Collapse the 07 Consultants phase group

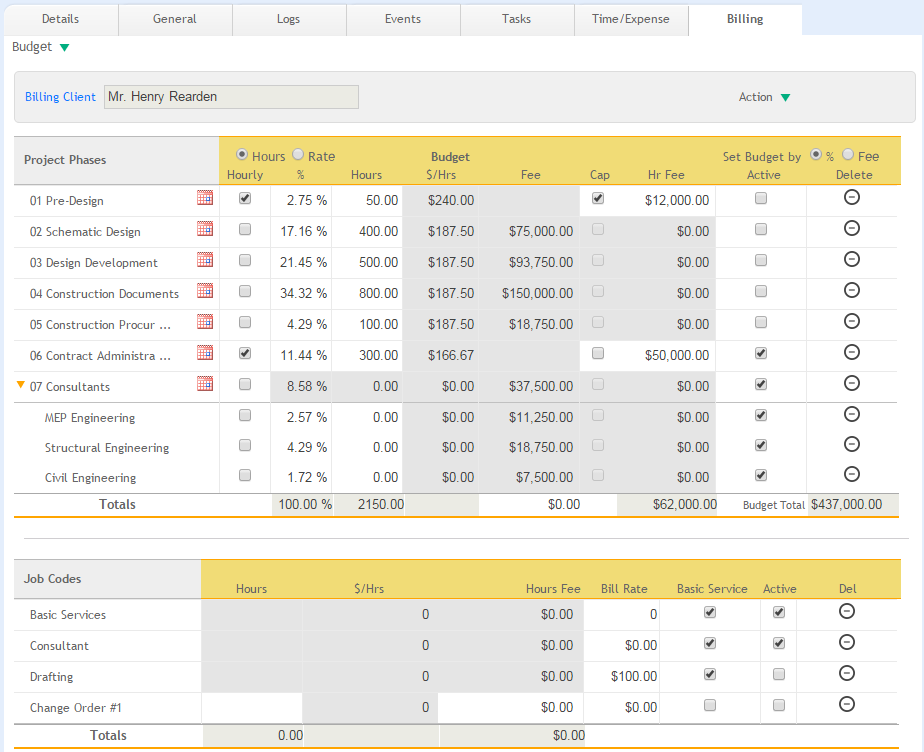pyautogui.click(x=21, y=385)
